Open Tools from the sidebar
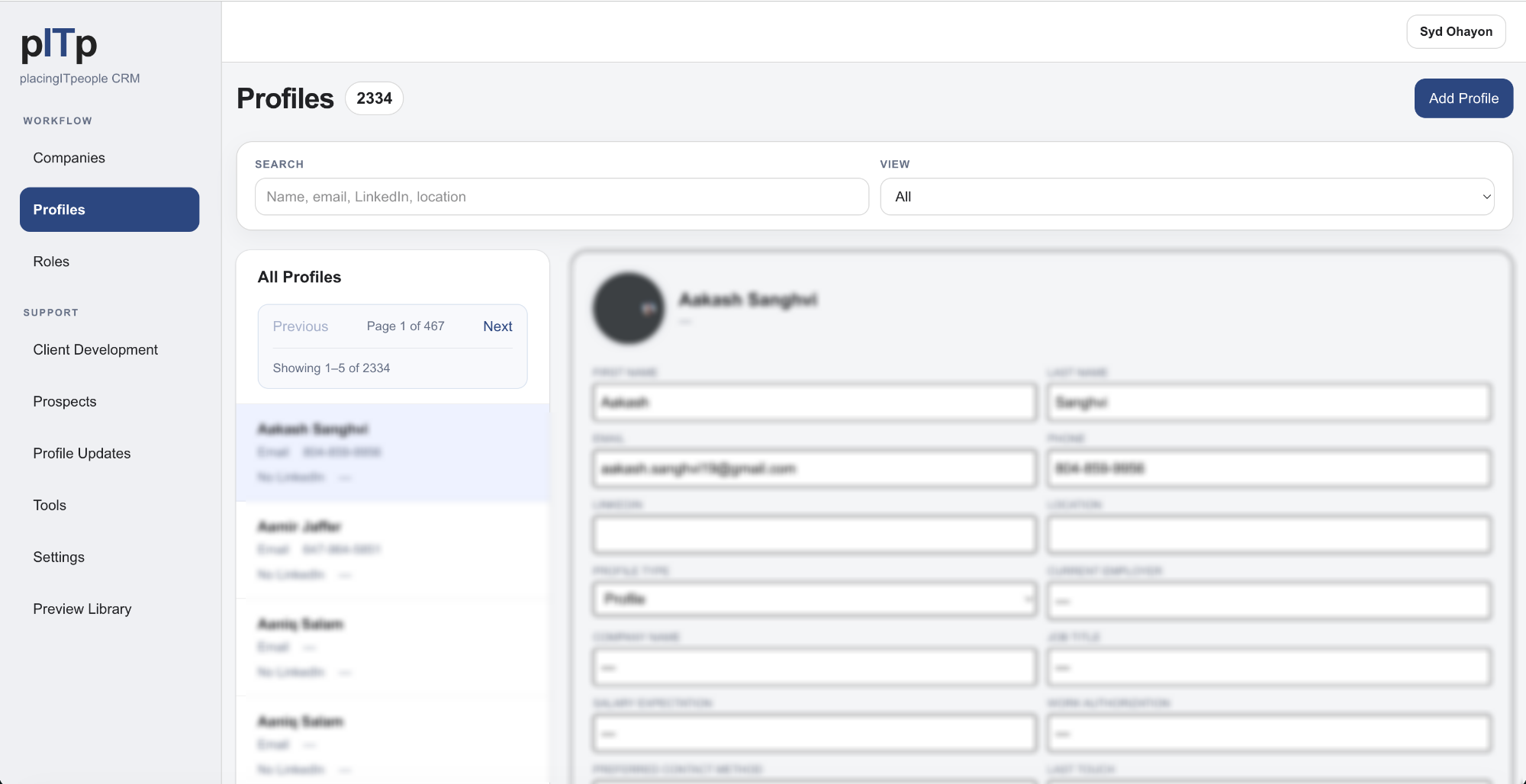This screenshot has height=784, width=1526. click(x=109, y=506)
